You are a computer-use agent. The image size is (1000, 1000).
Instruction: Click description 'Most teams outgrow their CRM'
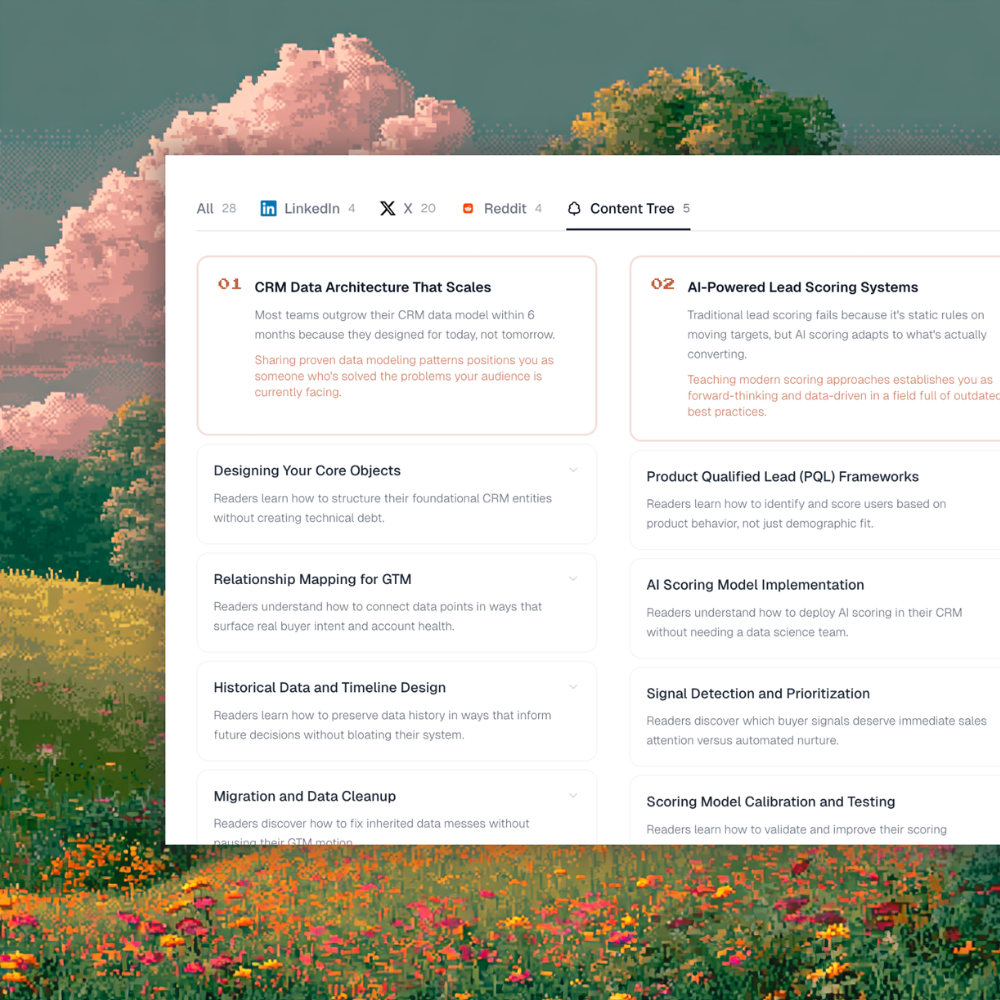[405, 325]
